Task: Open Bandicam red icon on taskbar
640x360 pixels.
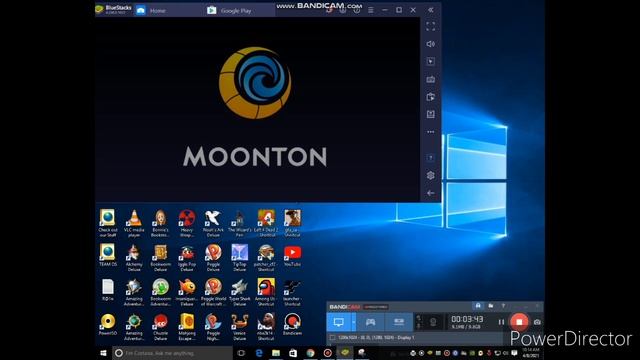Action: tap(328, 353)
